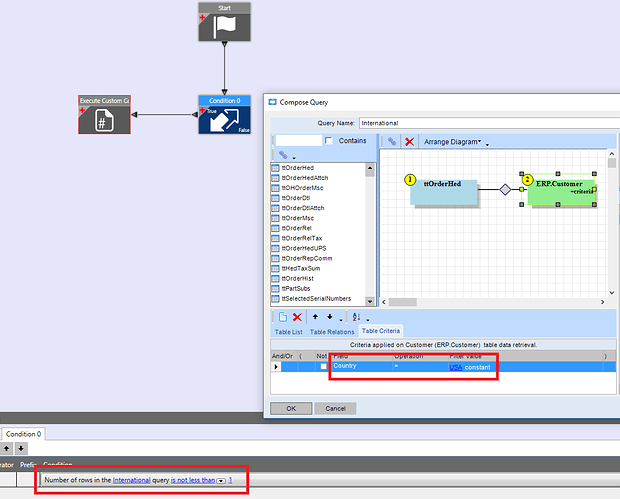Select ttOrderHist in table list

(x=297, y=278)
